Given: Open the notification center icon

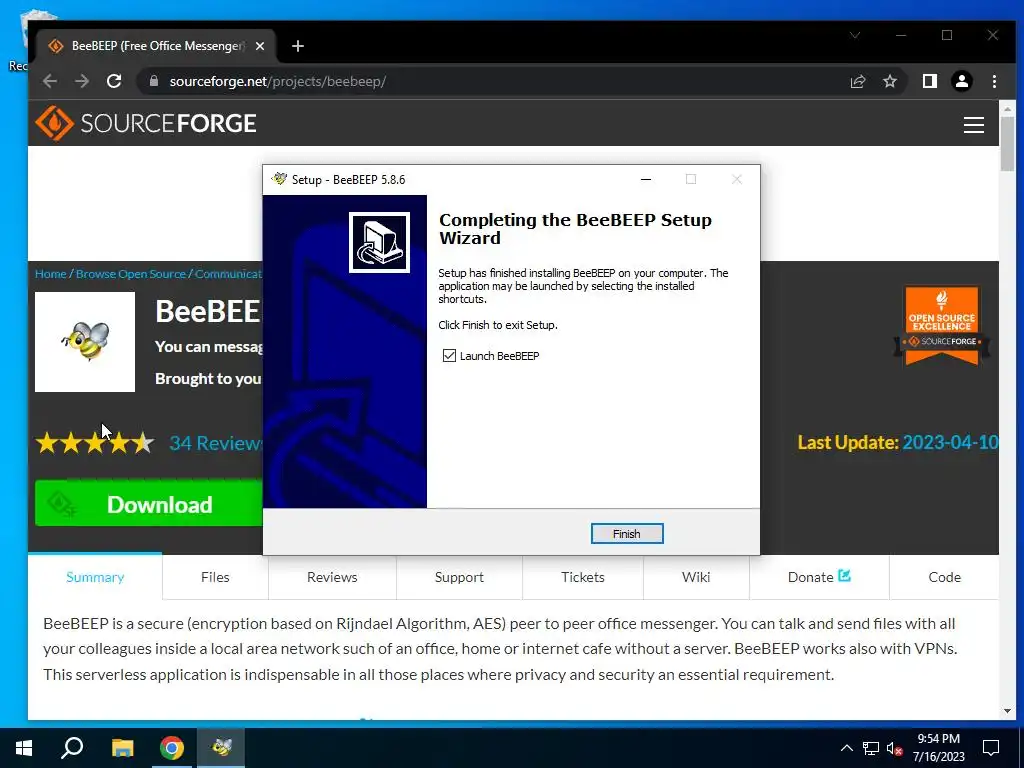Looking at the screenshot, I should coord(991,748).
